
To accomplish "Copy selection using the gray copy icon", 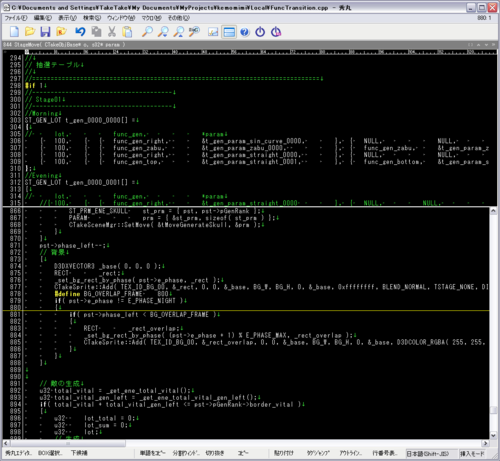I will [96, 32].
